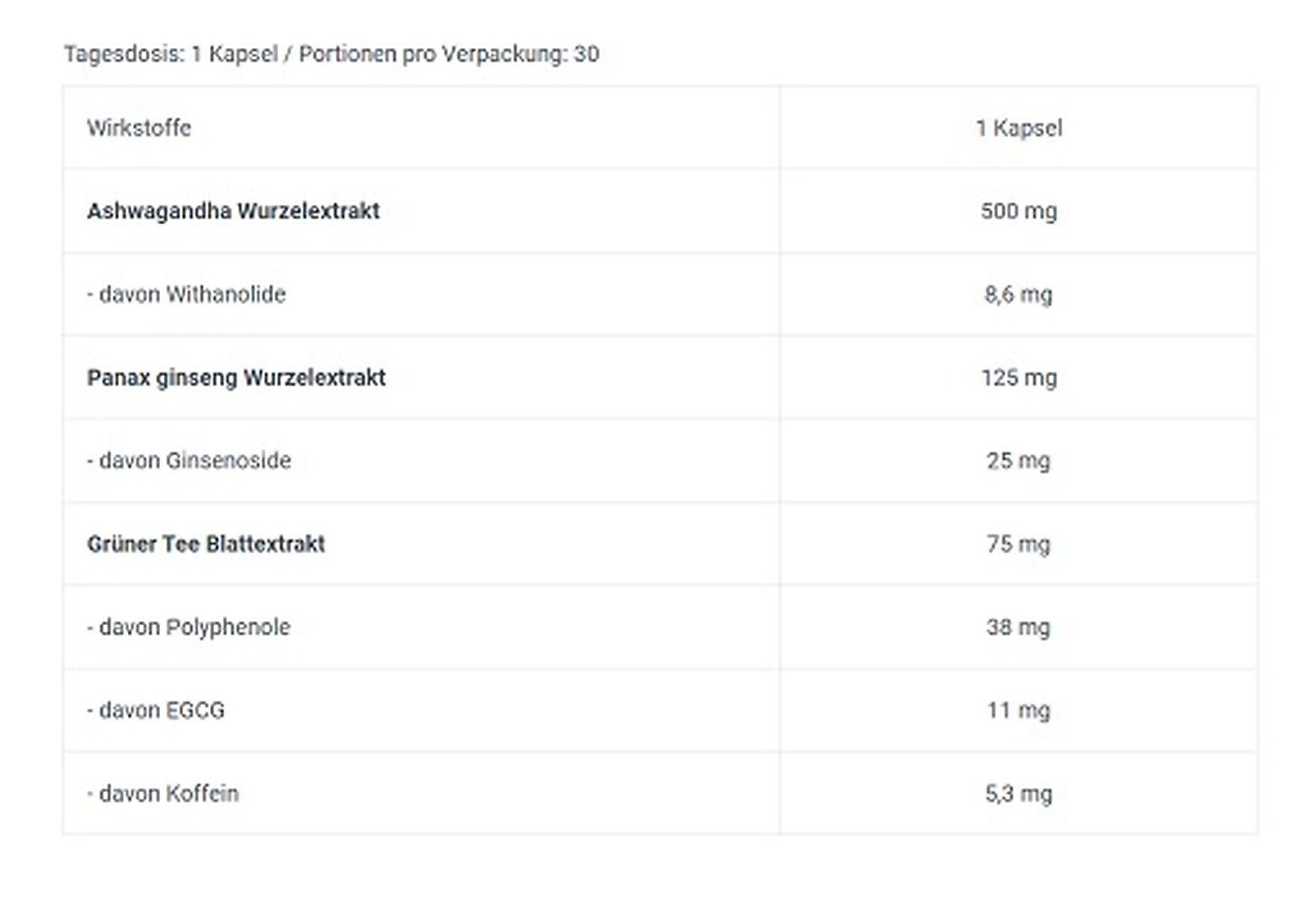Click the number 30 in the packaging portions text
Viewport: 1316px width, 897px height.
coord(586,54)
